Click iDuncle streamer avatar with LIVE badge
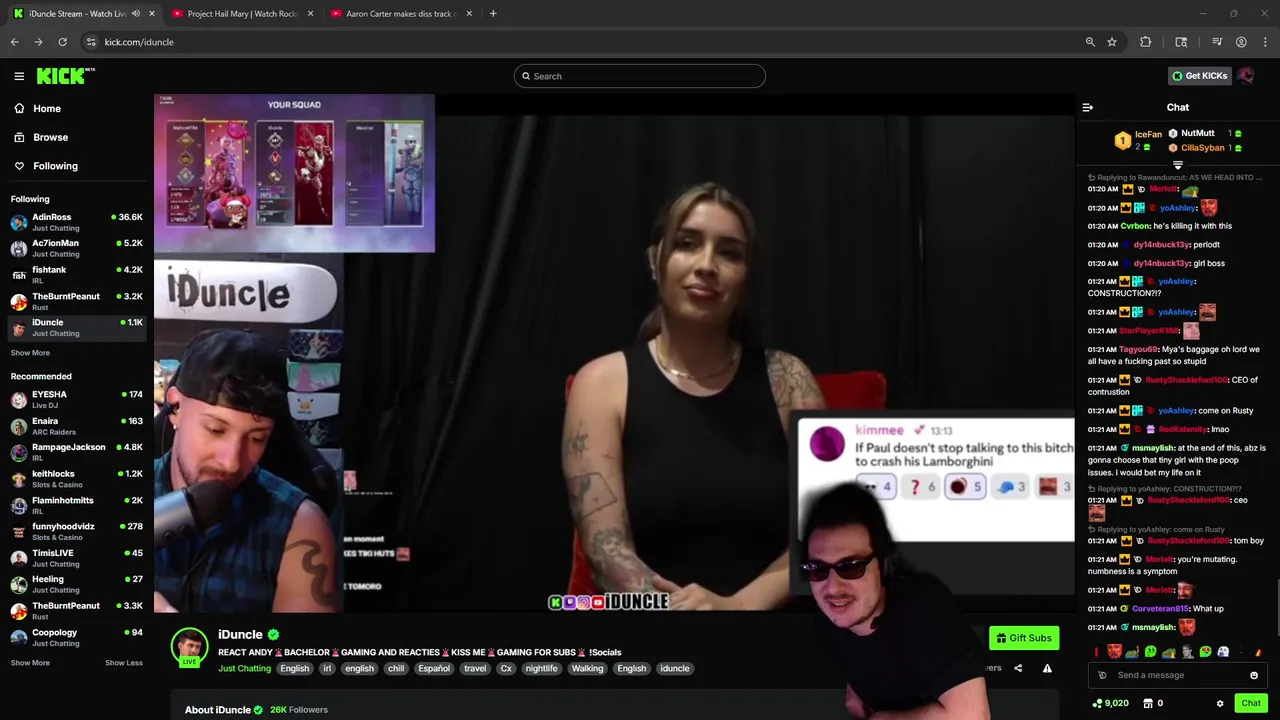This screenshot has height=720, width=1280. pyautogui.click(x=189, y=647)
